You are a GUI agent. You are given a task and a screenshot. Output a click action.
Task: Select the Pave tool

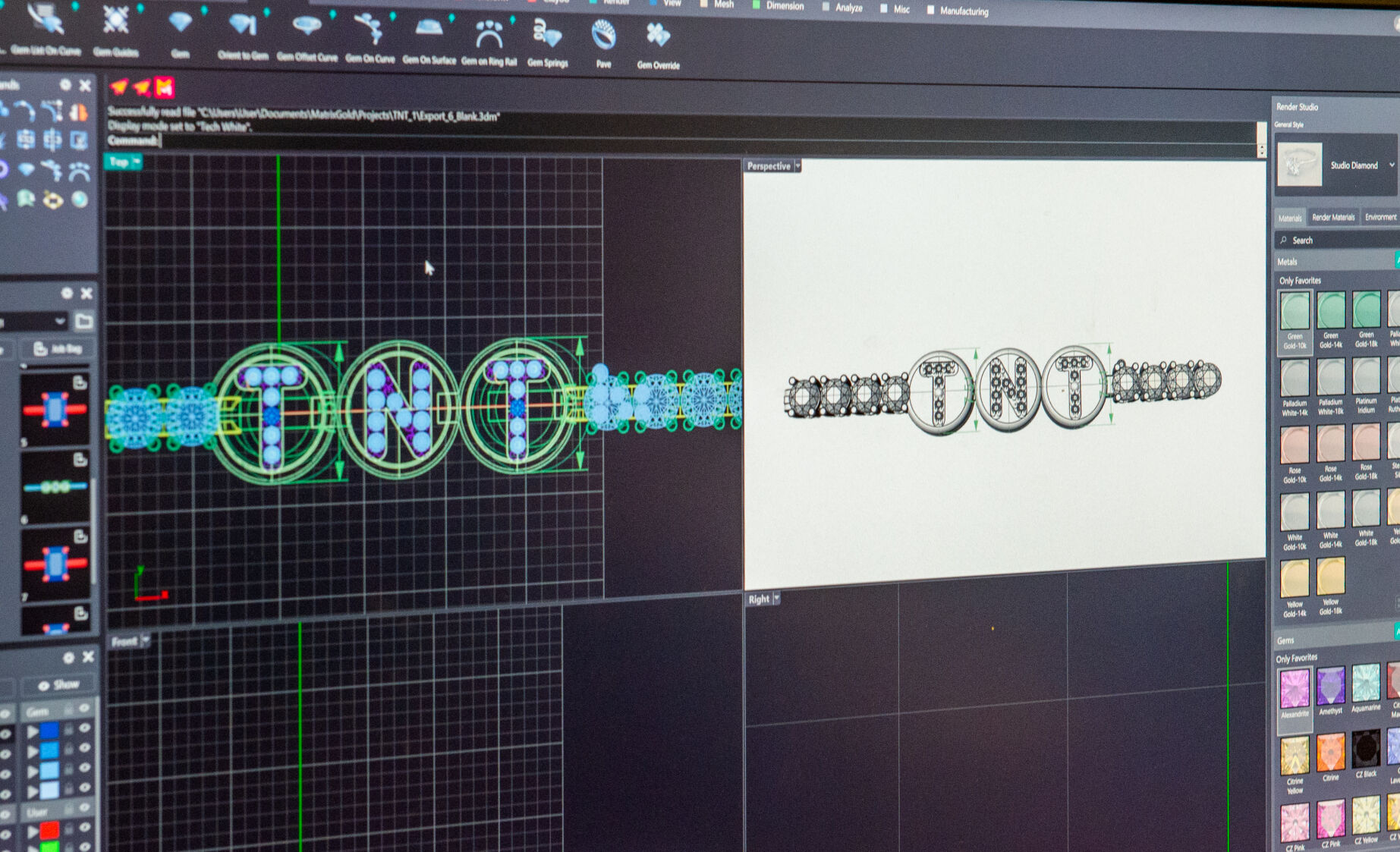[603, 44]
